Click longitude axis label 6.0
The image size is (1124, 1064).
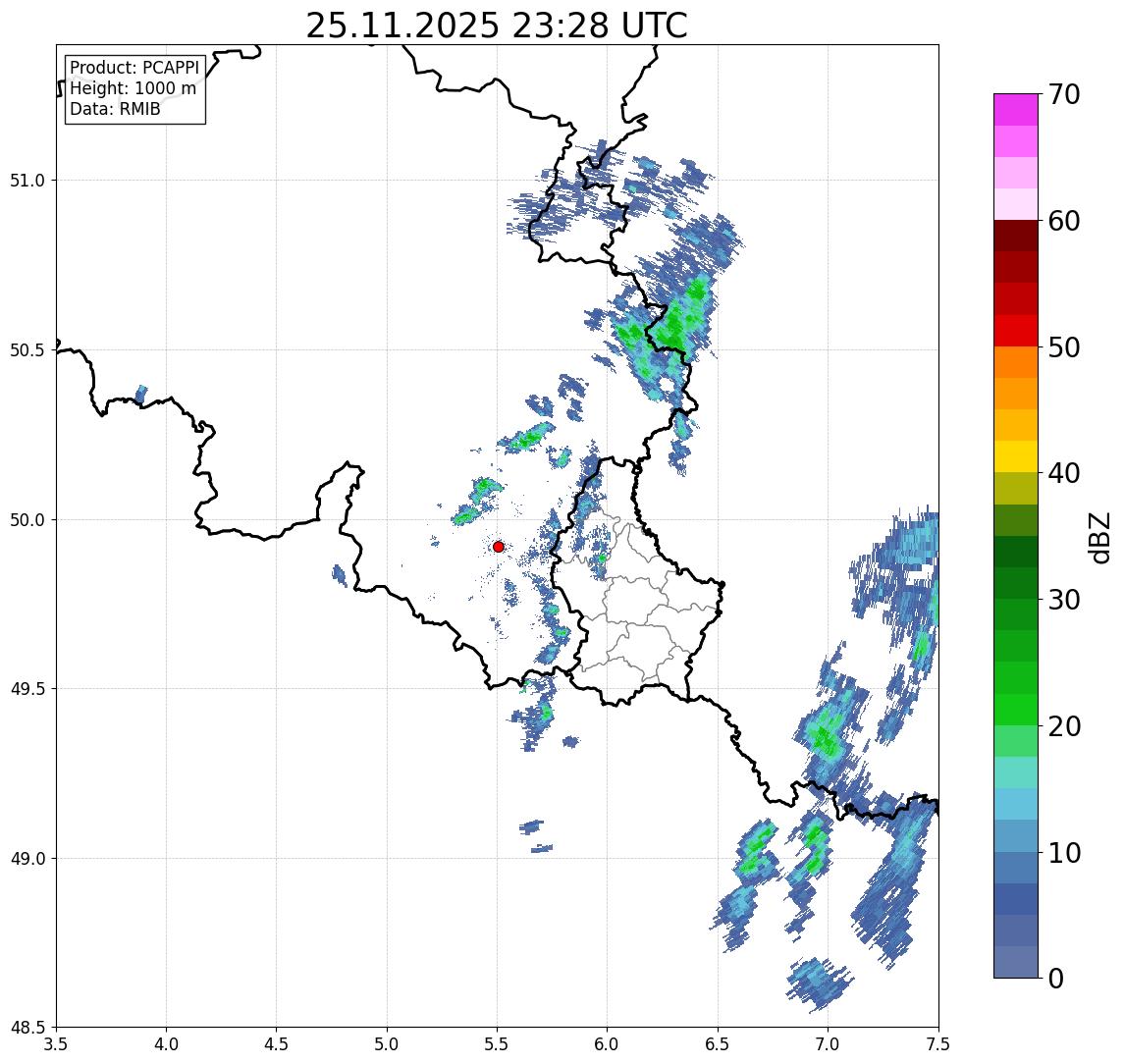click(608, 1044)
